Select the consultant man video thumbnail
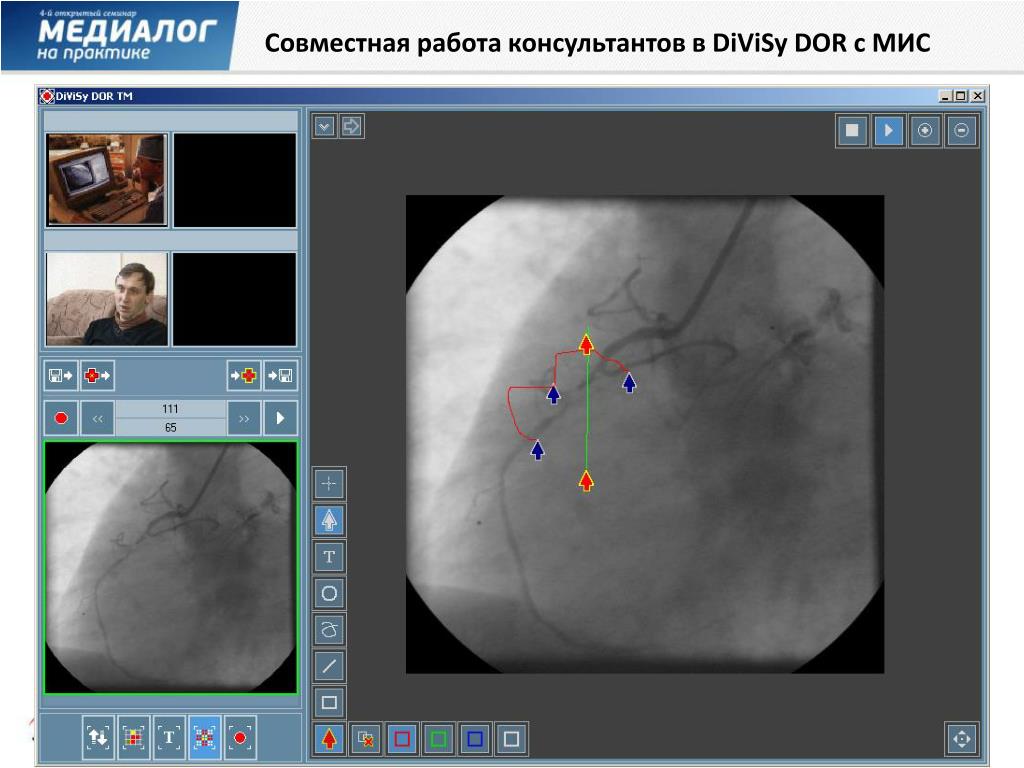The width and height of the screenshot is (1024, 768). pos(106,299)
